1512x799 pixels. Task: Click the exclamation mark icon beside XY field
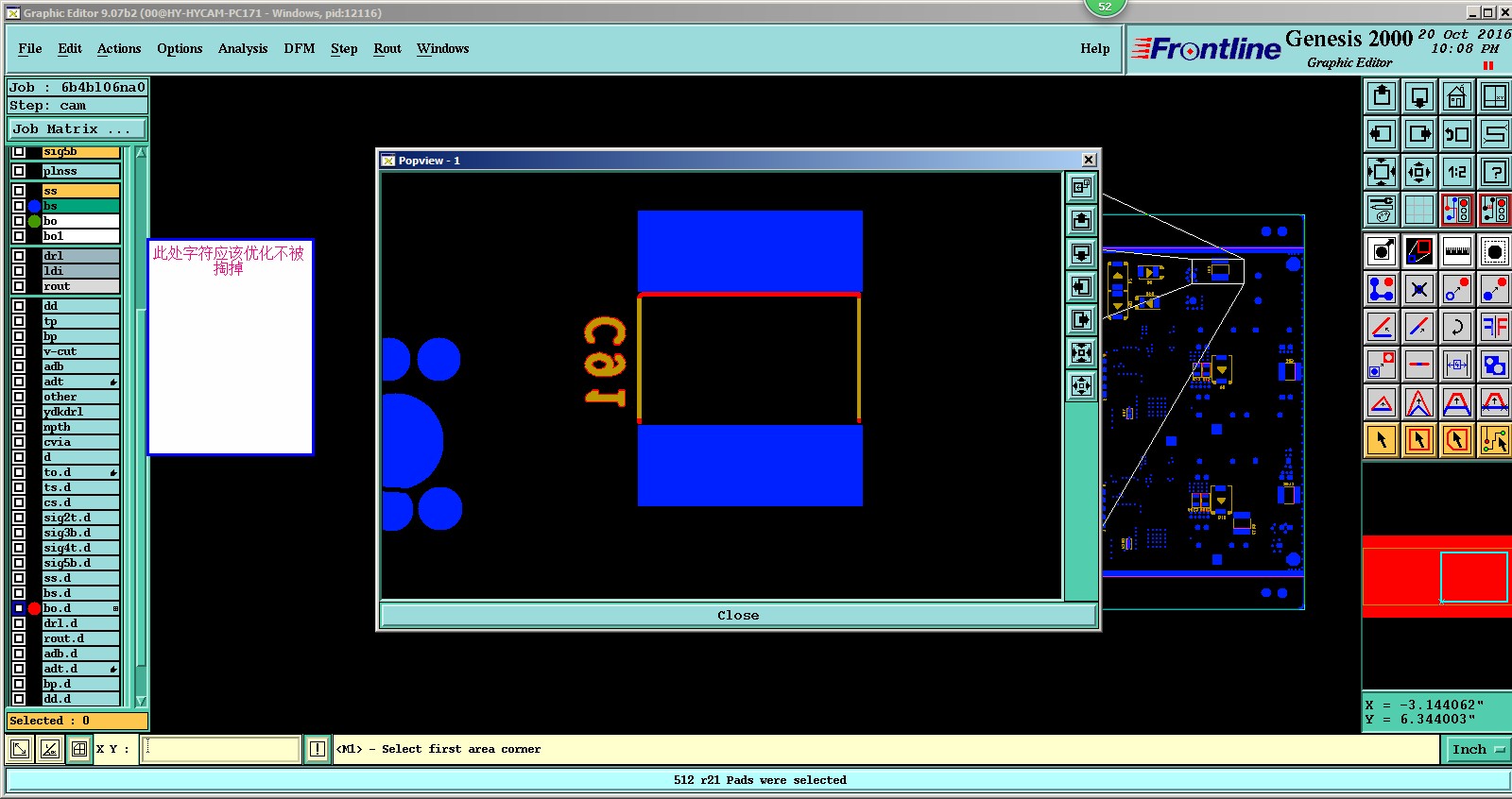pyautogui.click(x=318, y=749)
